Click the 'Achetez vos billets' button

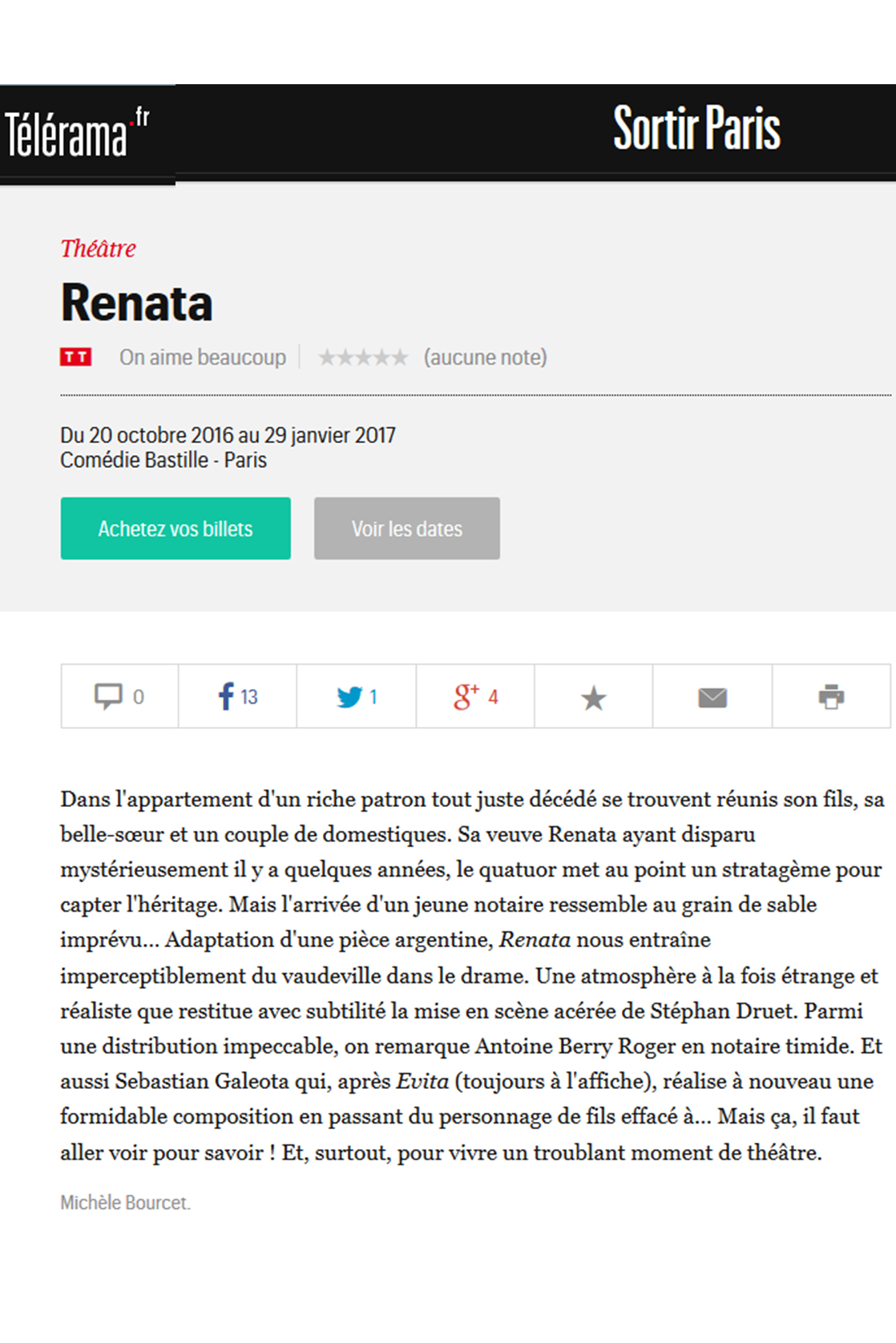coord(176,529)
